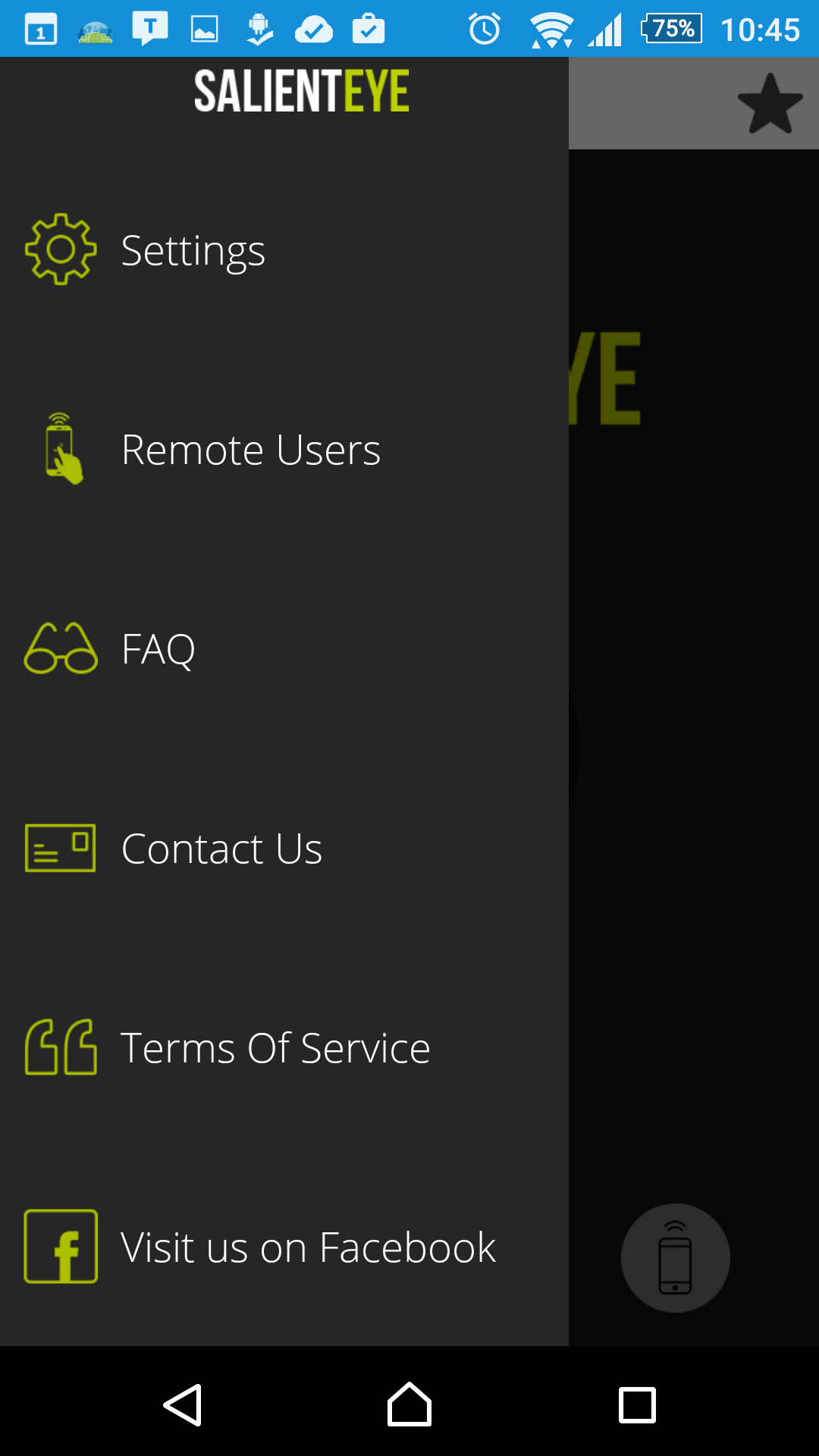Click the SalientEye logo in drawer header
The width and height of the screenshot is (819, 1456).
(x=301, y=91)
